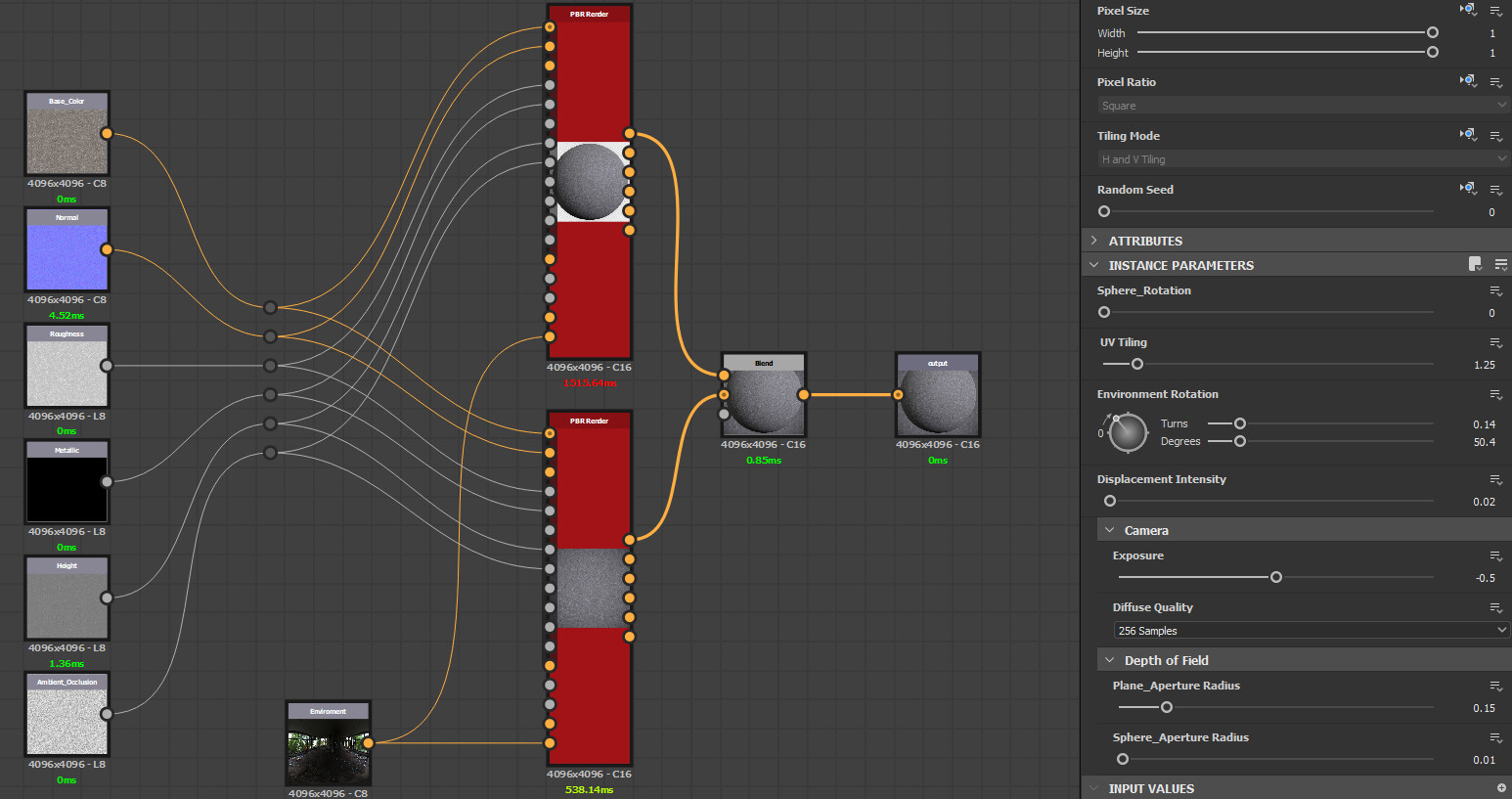
Task: Open the Tiling Mode inheritance method icon
Action: click(x=1467, y=135)
